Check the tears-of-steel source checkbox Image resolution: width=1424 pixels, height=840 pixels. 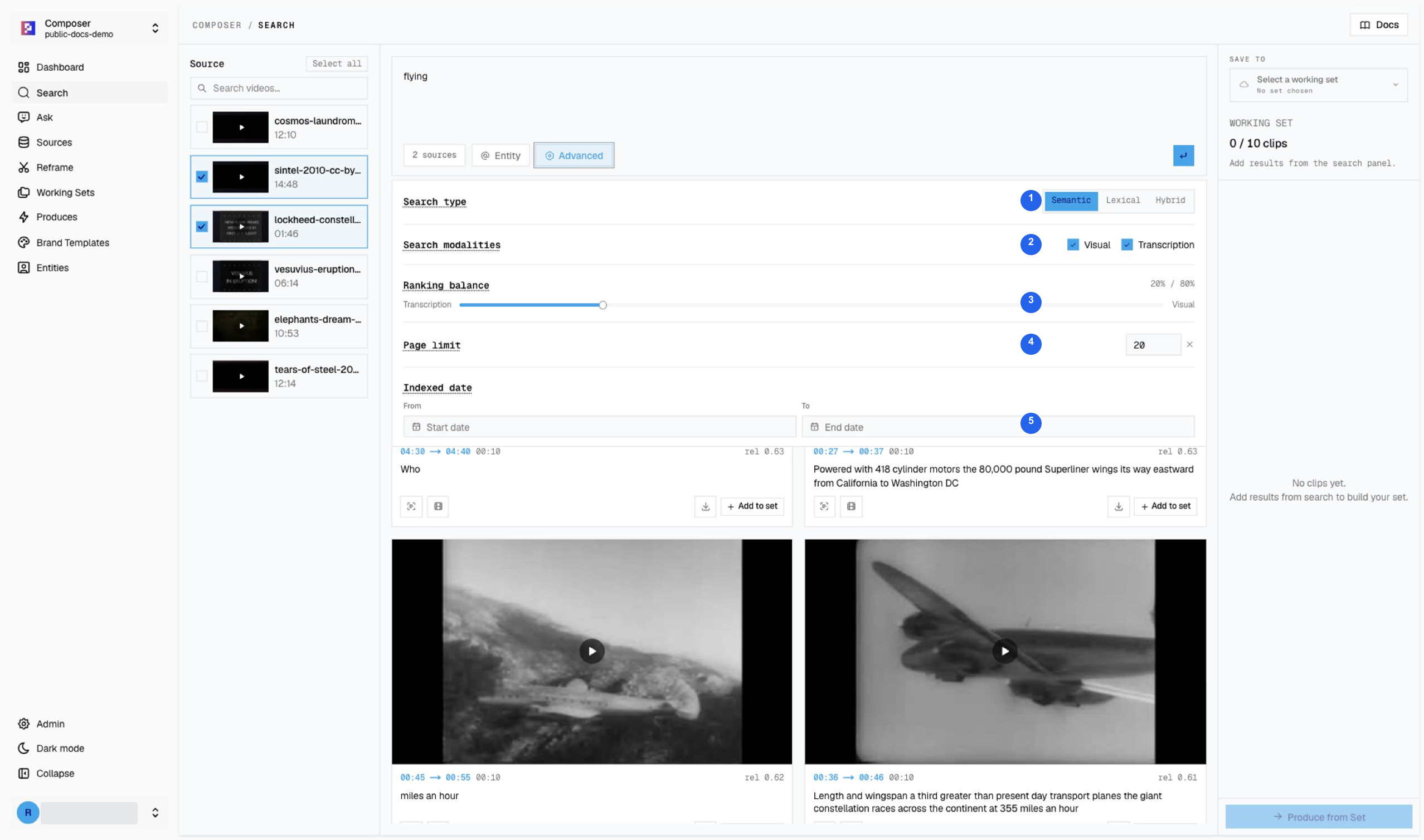tap(202, 376)
